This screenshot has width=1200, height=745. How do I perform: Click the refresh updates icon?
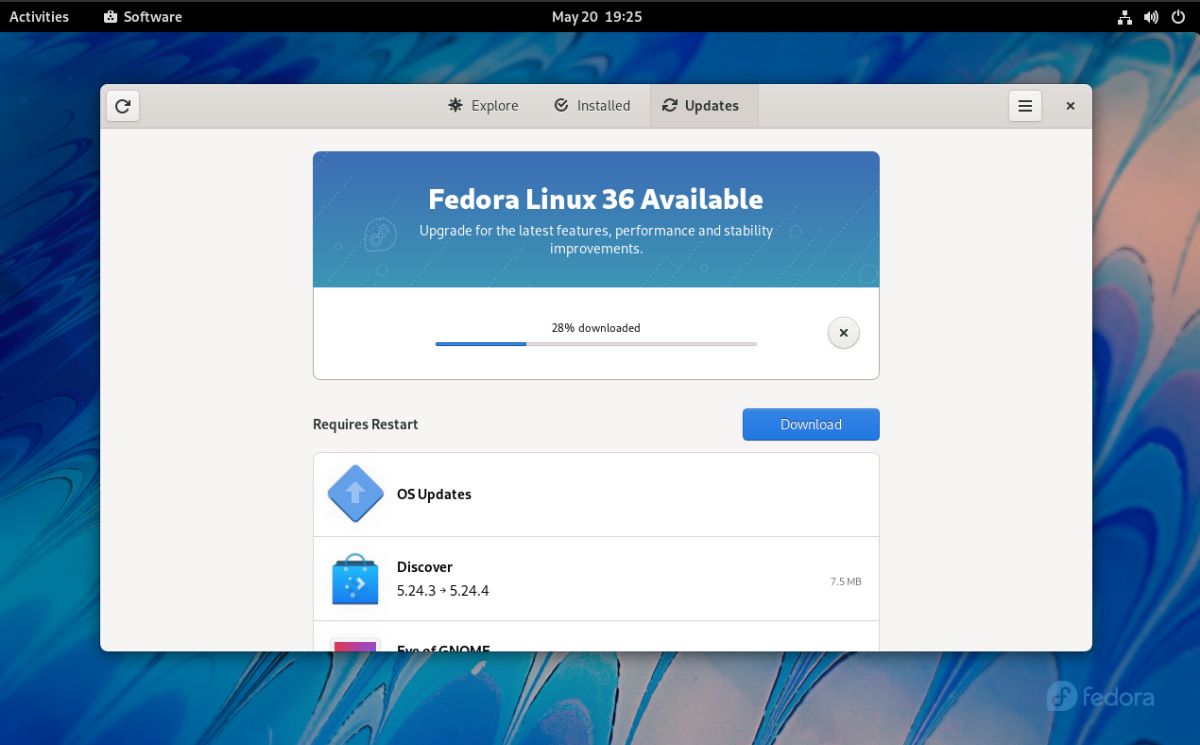[122, 105]
